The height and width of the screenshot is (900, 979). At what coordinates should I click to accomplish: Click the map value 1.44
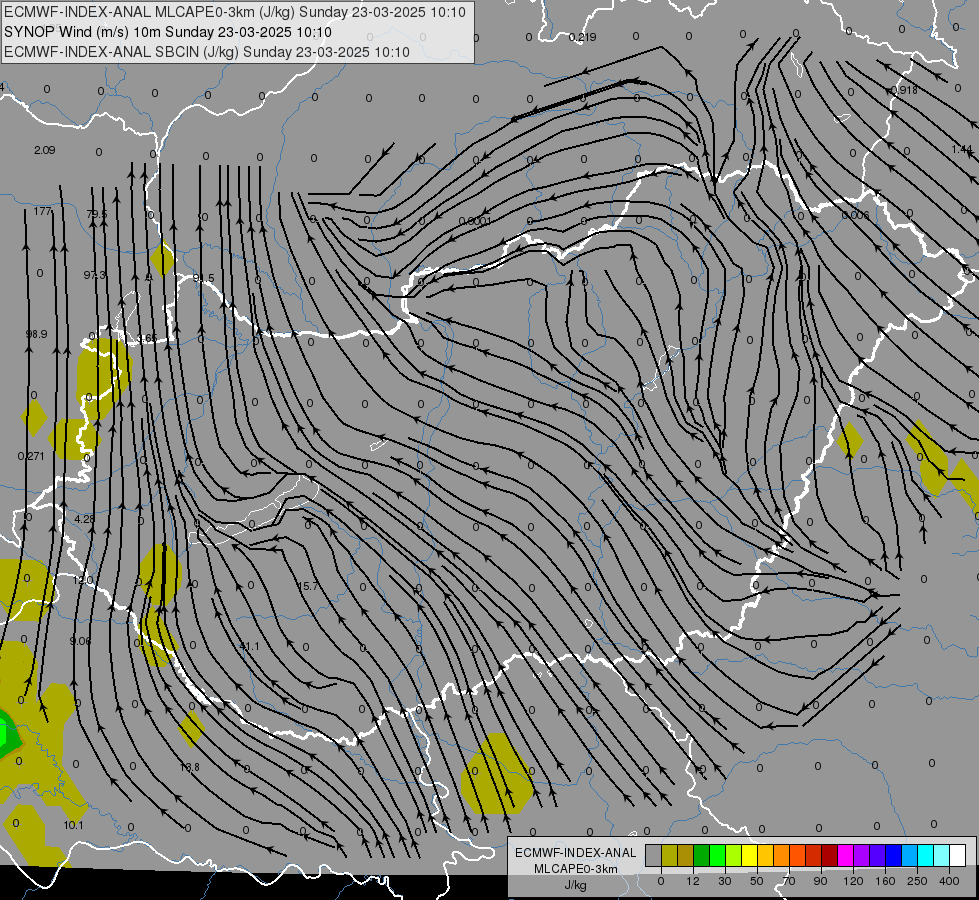pos(962,150)
